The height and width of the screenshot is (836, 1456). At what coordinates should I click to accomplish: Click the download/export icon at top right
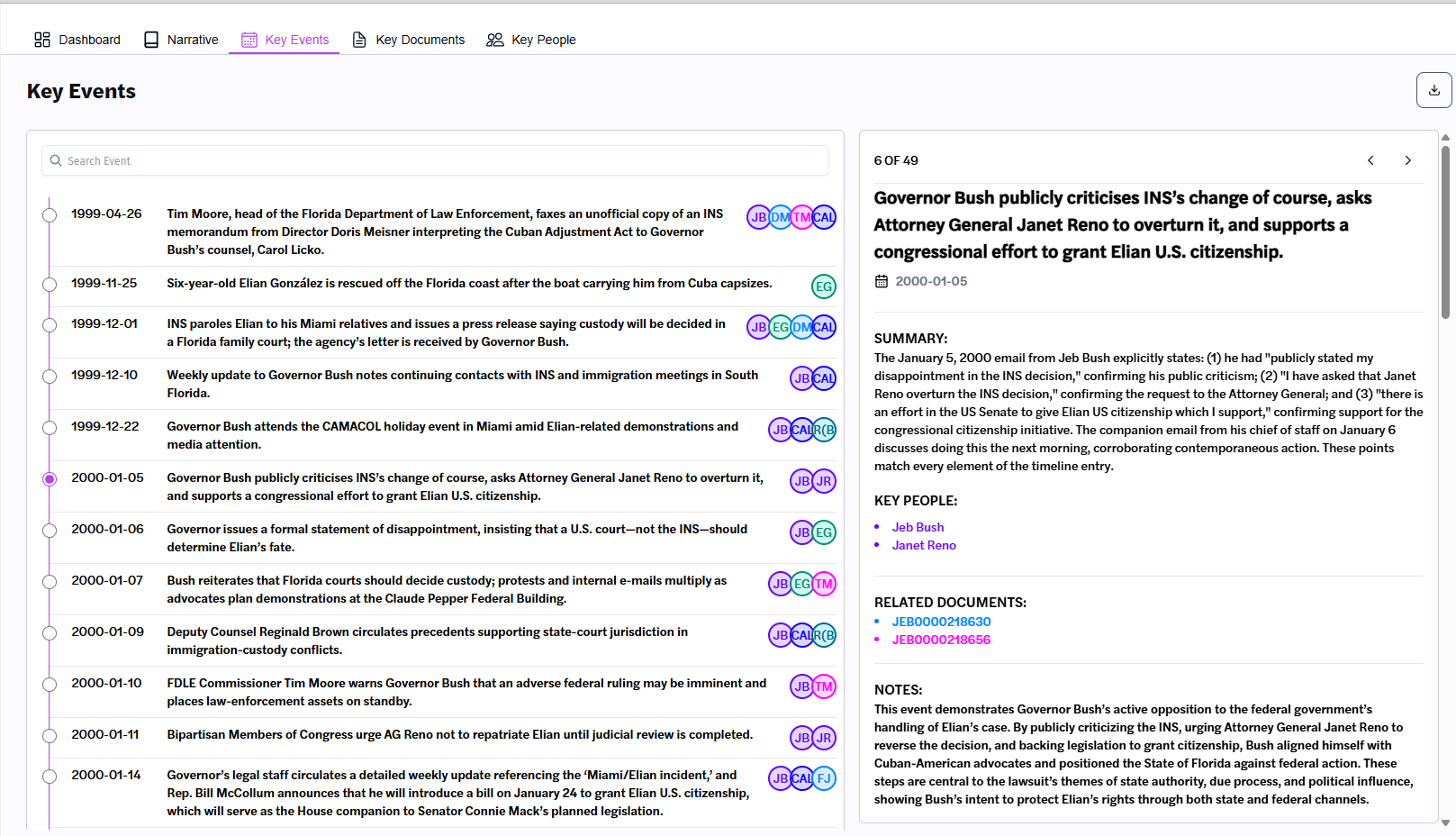tap(1433, 90)
